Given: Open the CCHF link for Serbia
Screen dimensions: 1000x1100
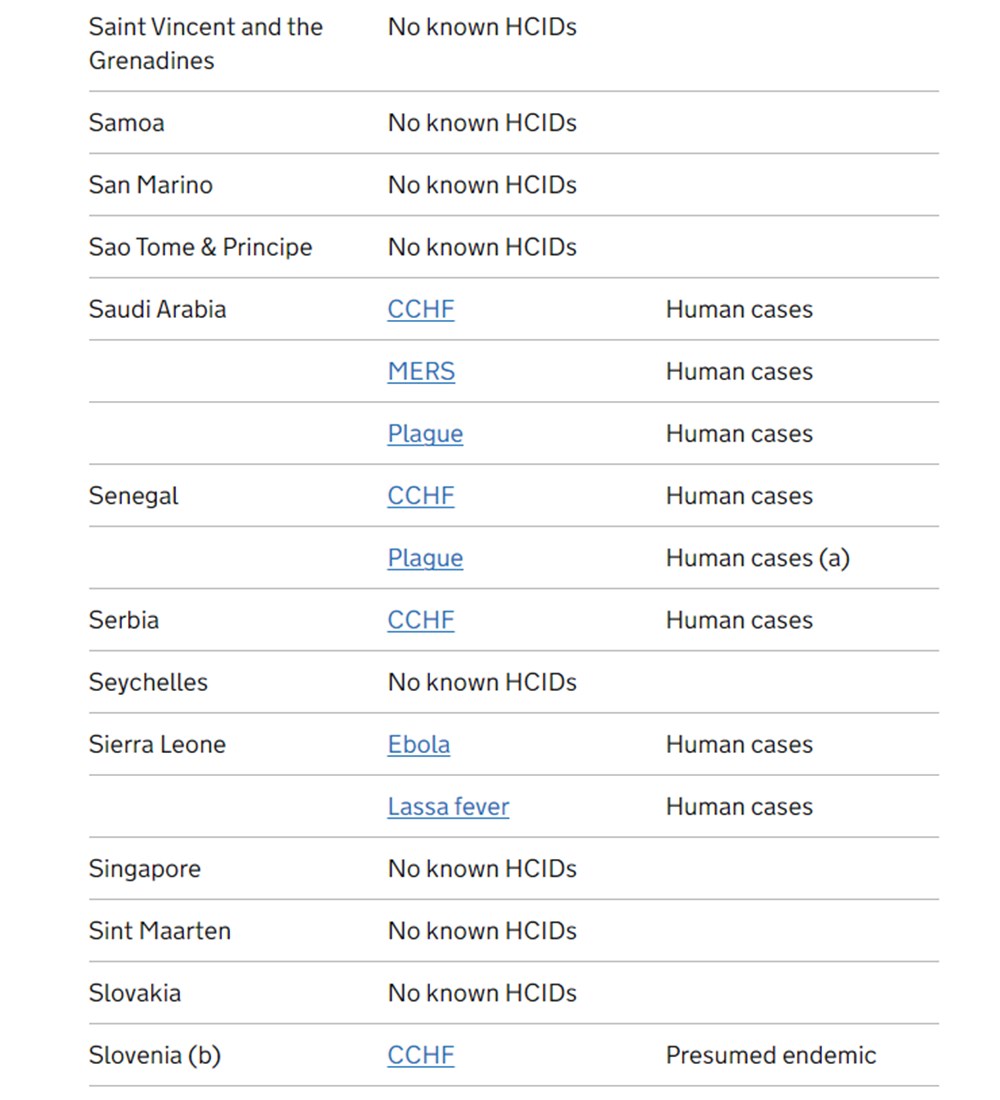Looking at the screenshot, I should 420,620.
